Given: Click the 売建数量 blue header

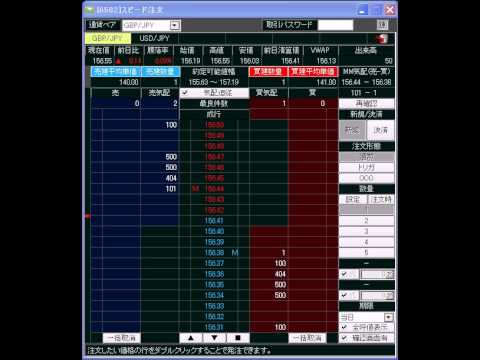Looking at the screenshot, I should pos(161,71).
